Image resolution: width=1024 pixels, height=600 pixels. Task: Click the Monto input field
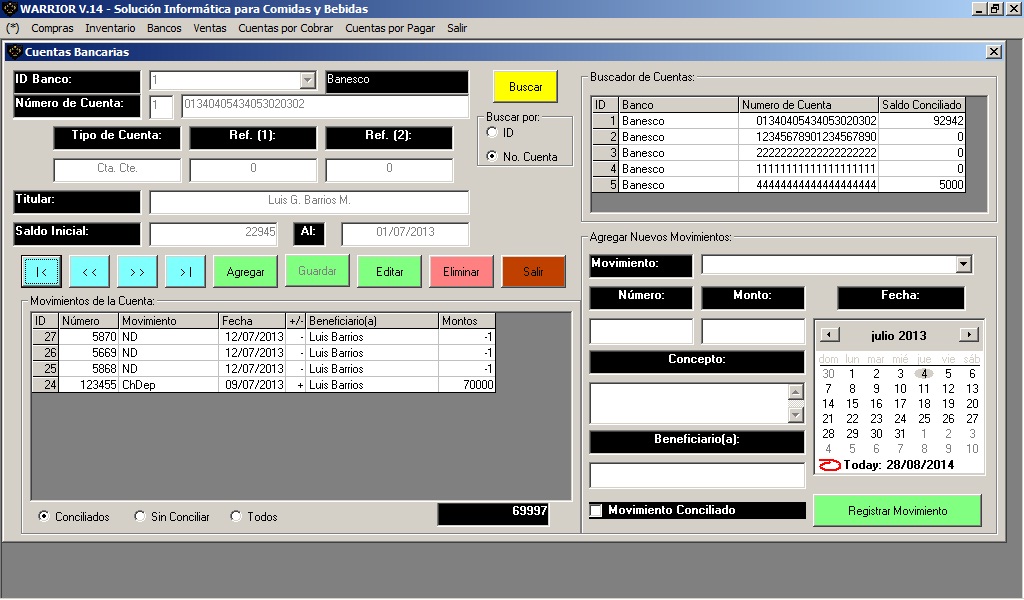752,331
